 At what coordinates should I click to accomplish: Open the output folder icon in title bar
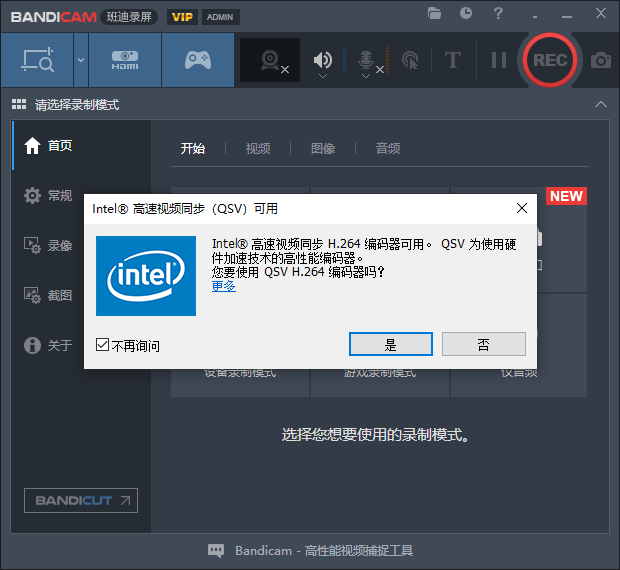pos(434,14)
